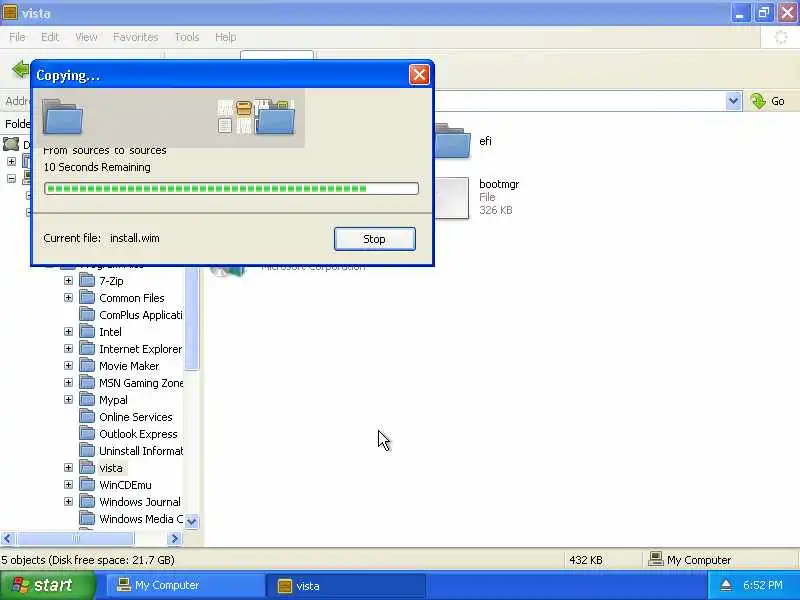Click folder tree right scroll arrow
800x600 pixels.
174,538
